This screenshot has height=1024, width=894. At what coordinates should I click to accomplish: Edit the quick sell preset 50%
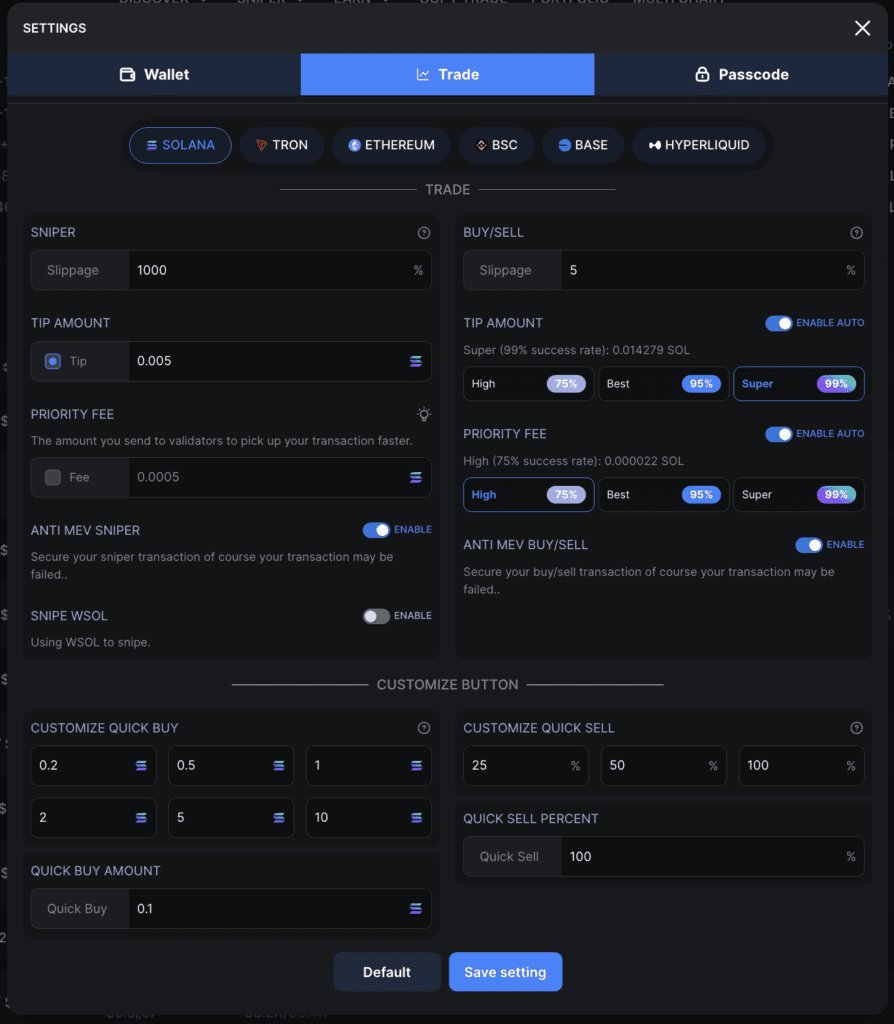[x=663, y=765]
